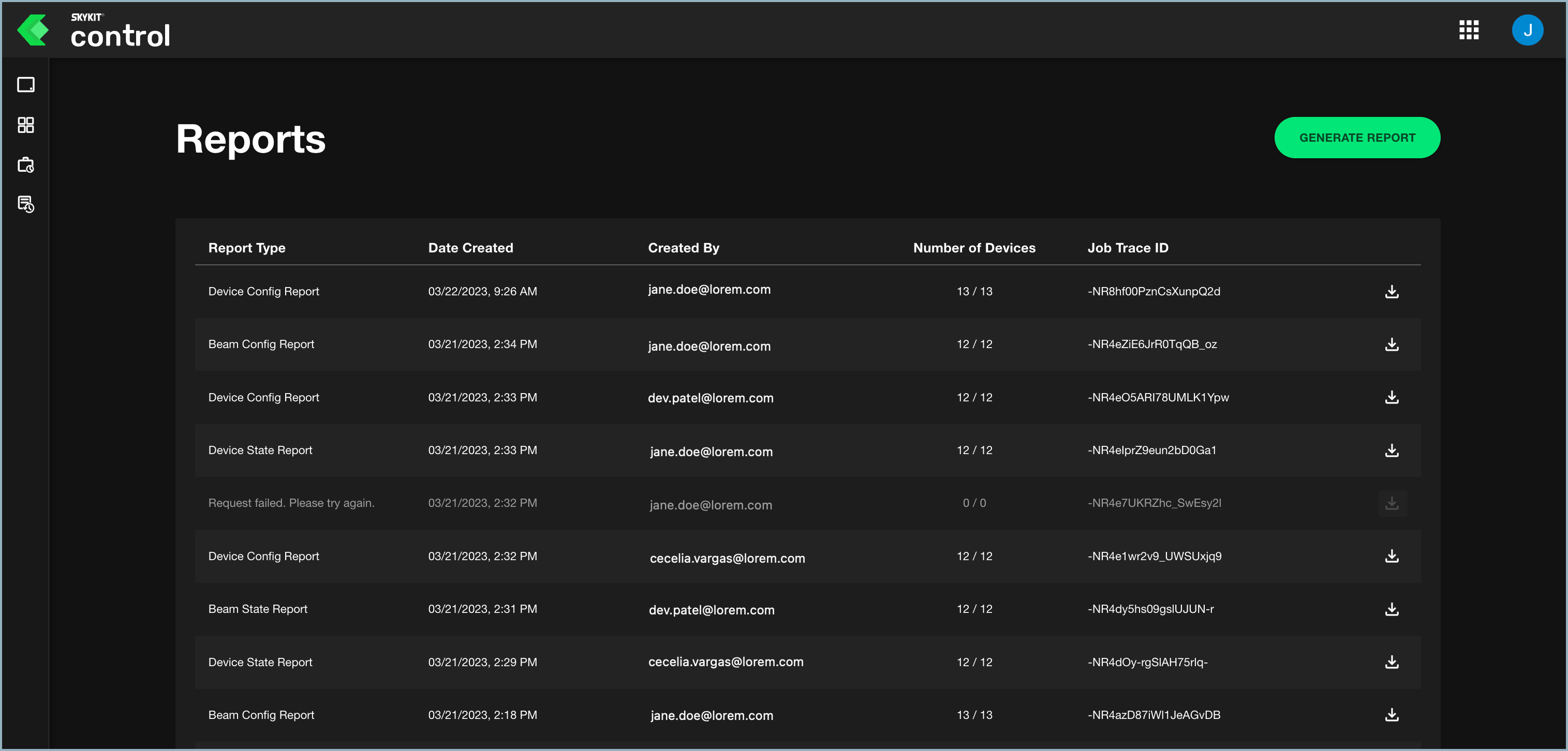Viewport: 1568px width, 751px height.
Task: Click date 03/21/2023, 2:18 PM
Action: 482,715
